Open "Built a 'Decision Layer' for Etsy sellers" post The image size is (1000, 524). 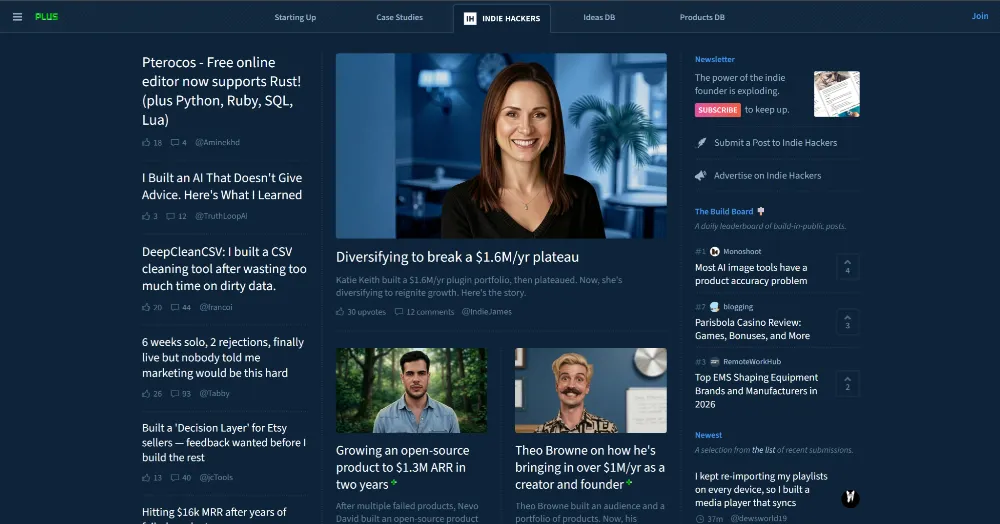point(224,442)
